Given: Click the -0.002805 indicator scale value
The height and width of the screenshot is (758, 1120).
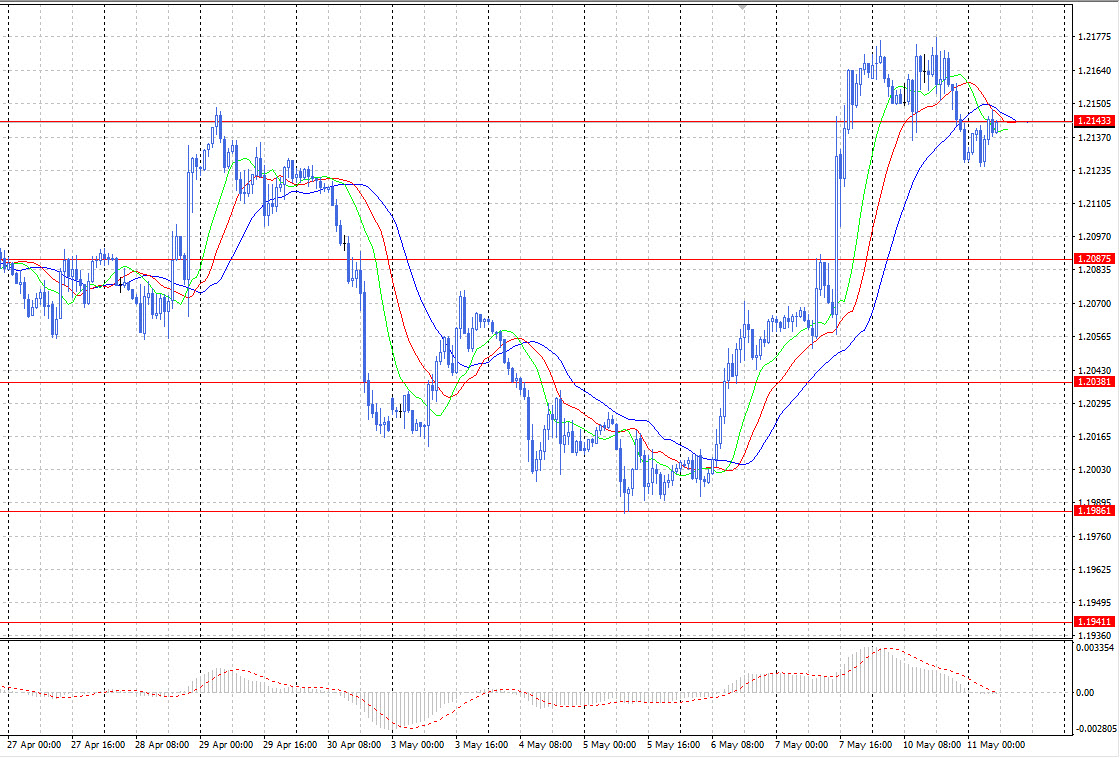Looking at the screenshot, I should (x=1095, y=729).
